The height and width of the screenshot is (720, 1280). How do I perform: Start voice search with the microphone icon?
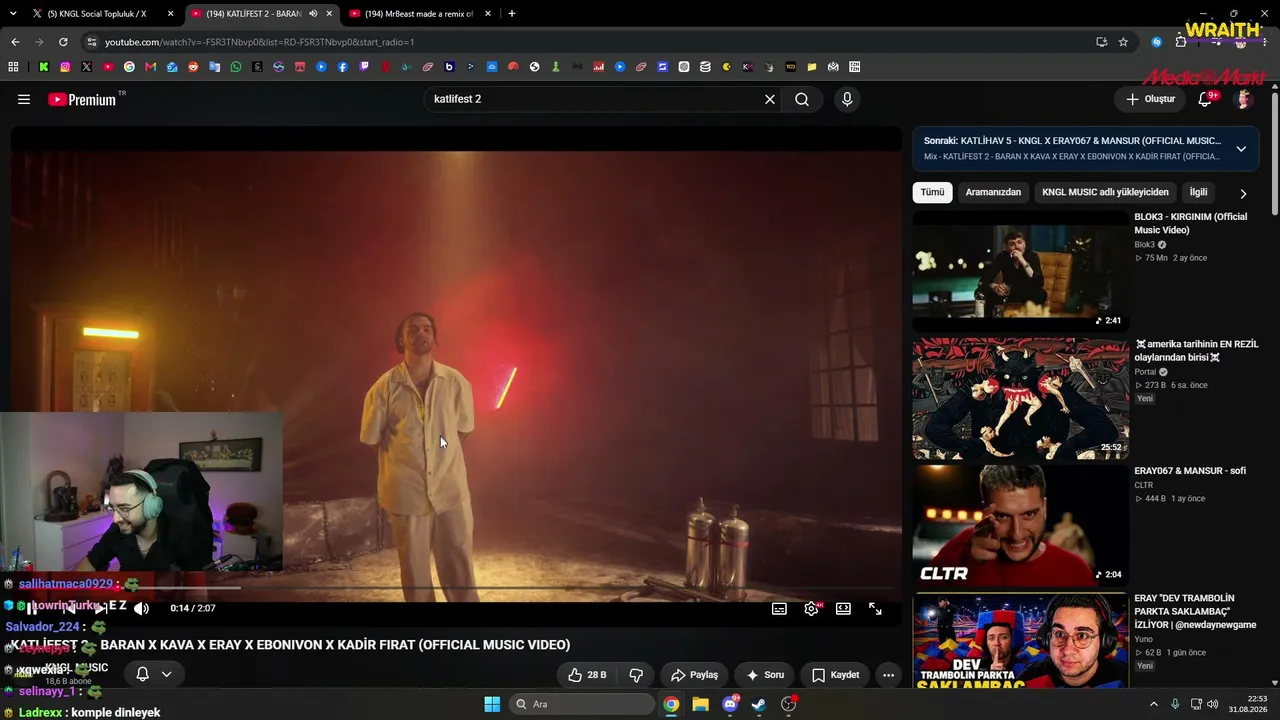tap(847, 99)
